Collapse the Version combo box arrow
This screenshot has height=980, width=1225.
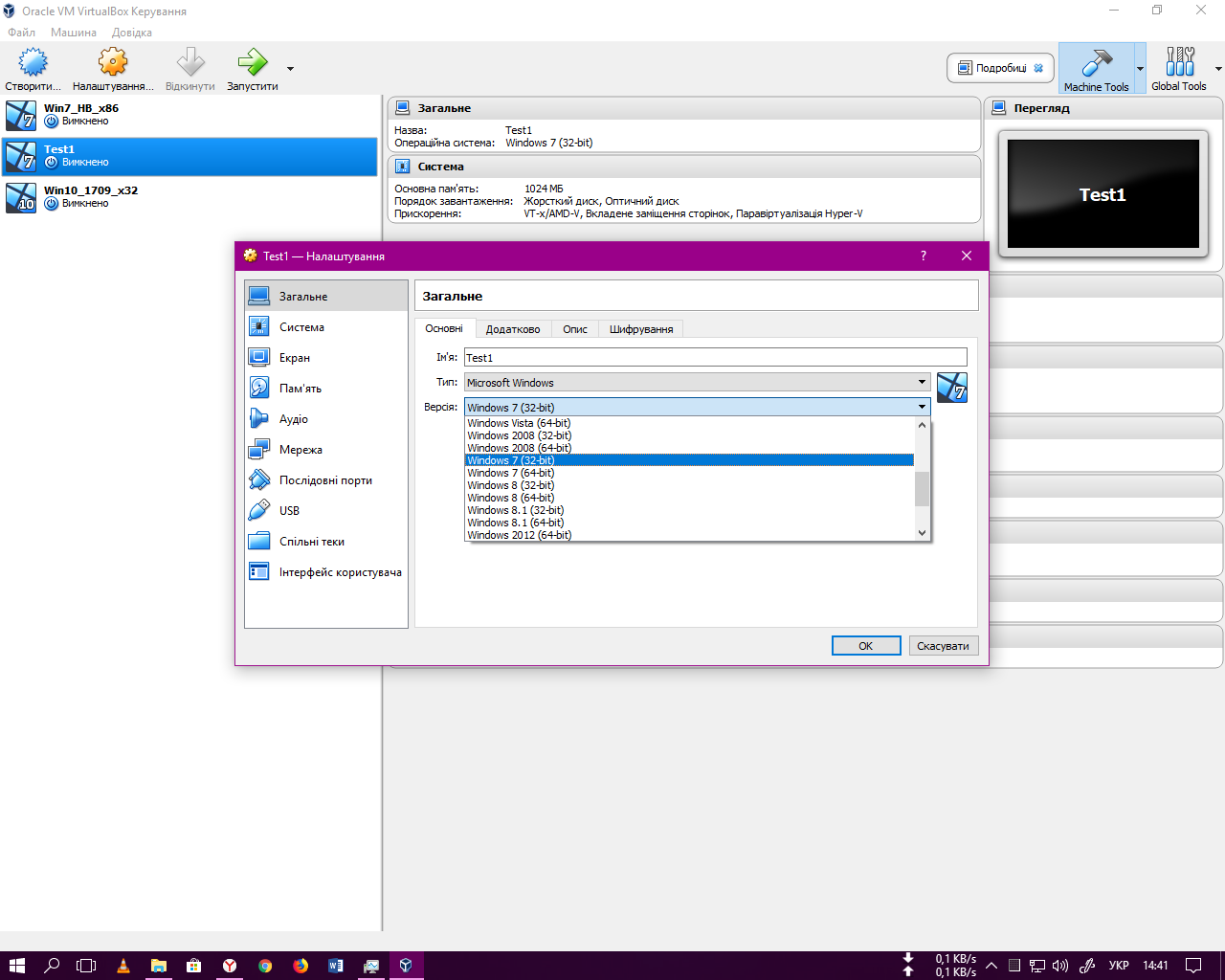tap(922, 407)
